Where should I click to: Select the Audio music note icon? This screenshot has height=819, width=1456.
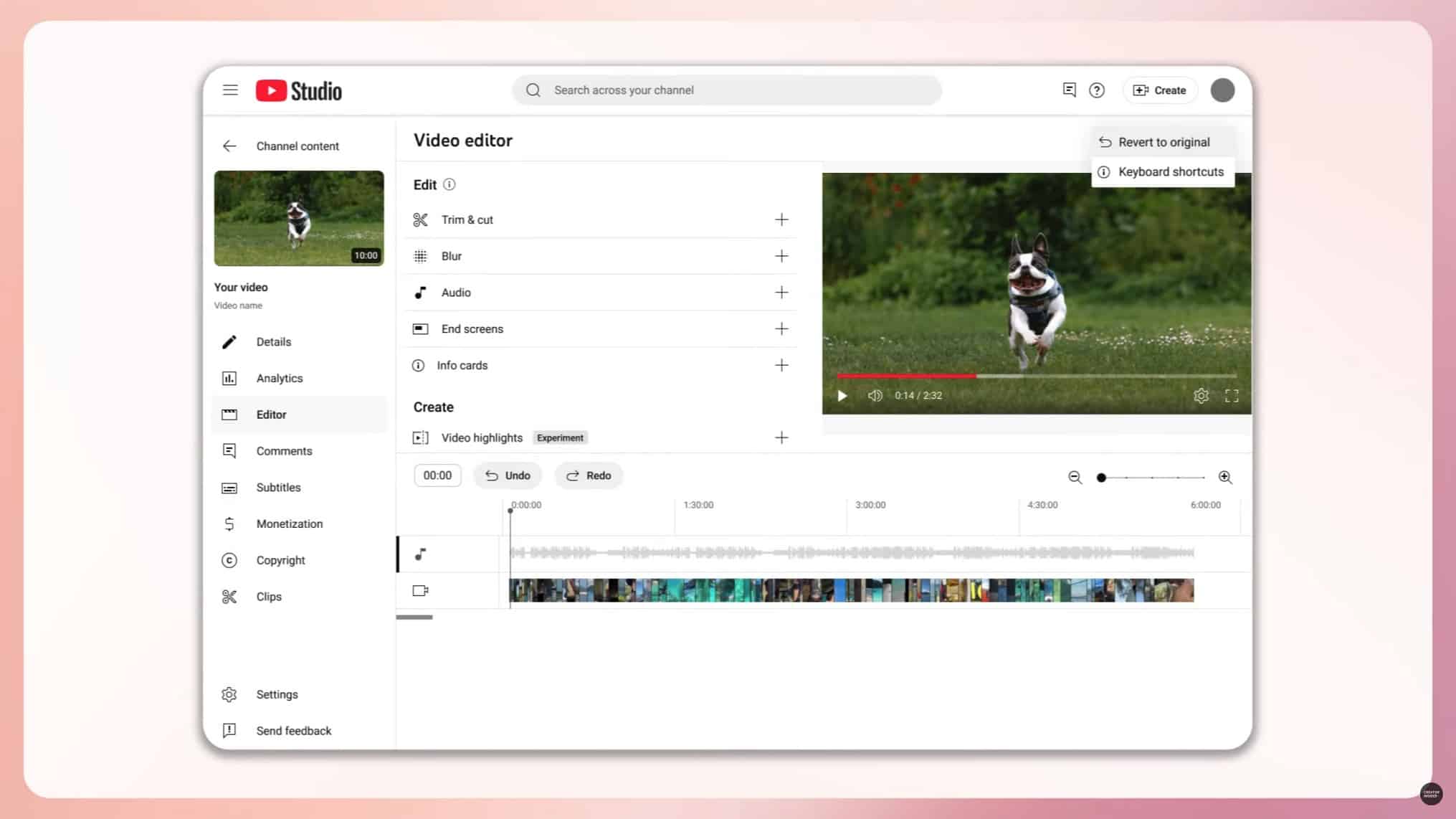tap(421, 293)
